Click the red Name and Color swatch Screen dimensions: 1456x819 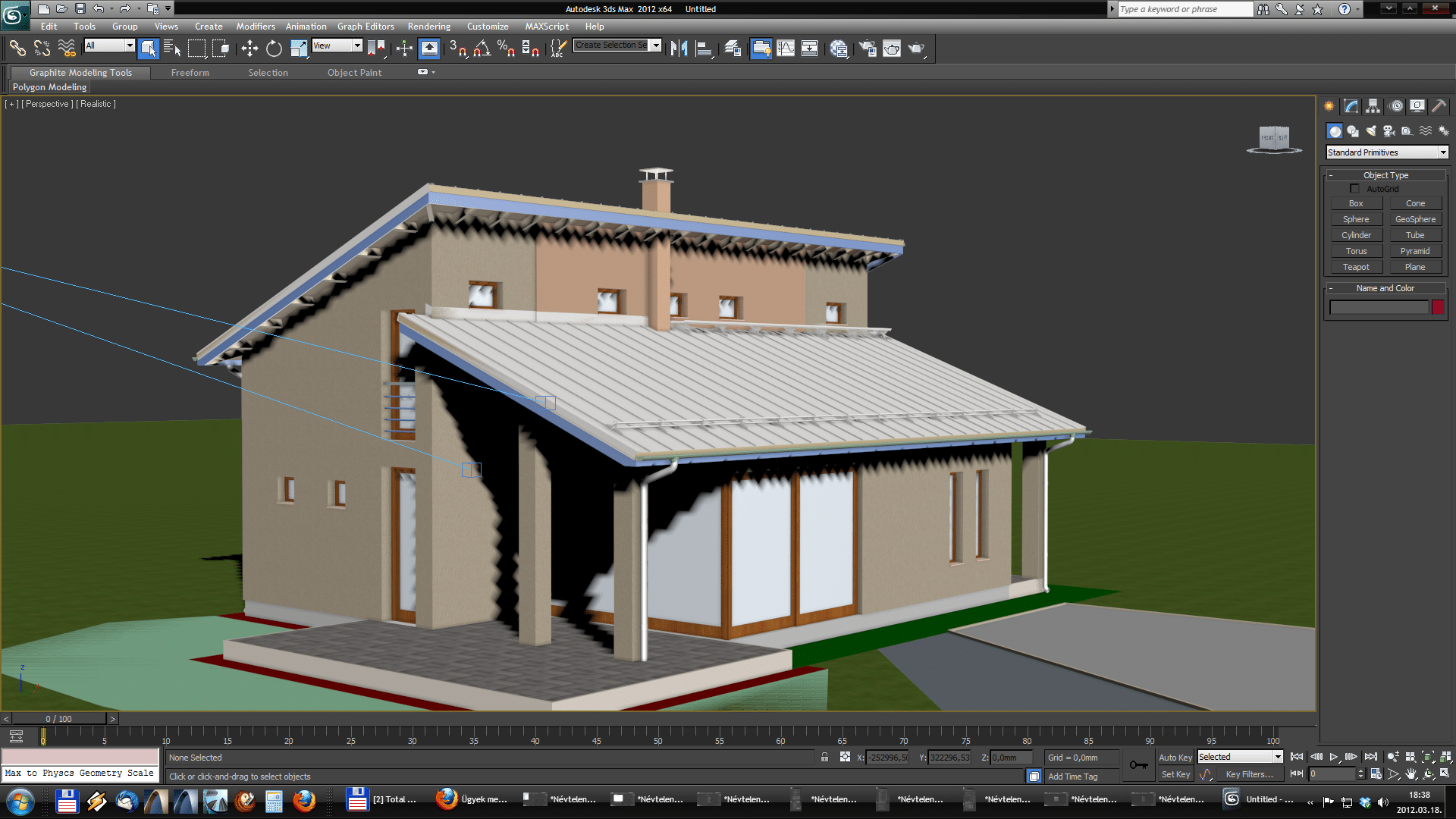click(x=1439, y=307)
